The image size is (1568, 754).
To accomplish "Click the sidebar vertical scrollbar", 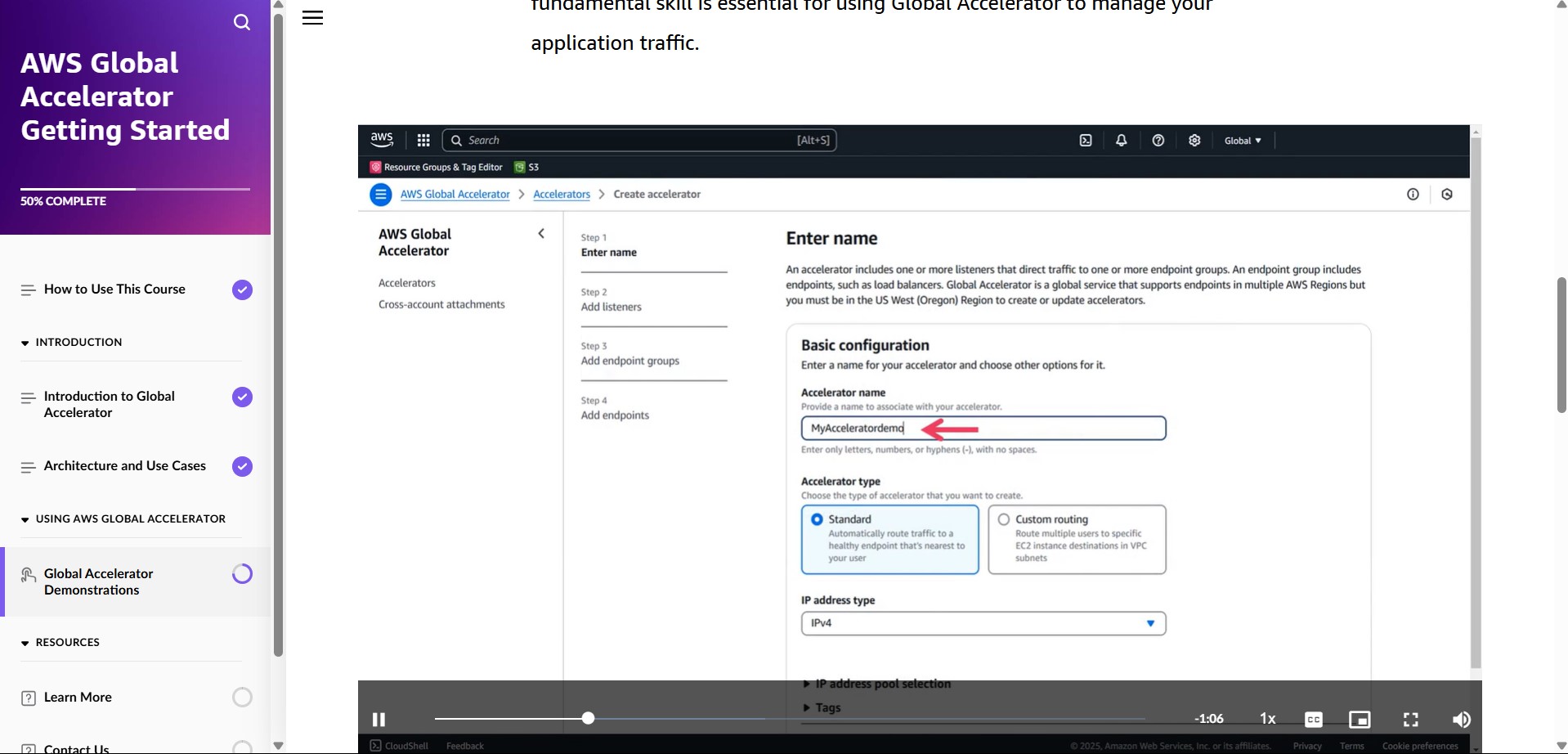I will coord(278,335).
